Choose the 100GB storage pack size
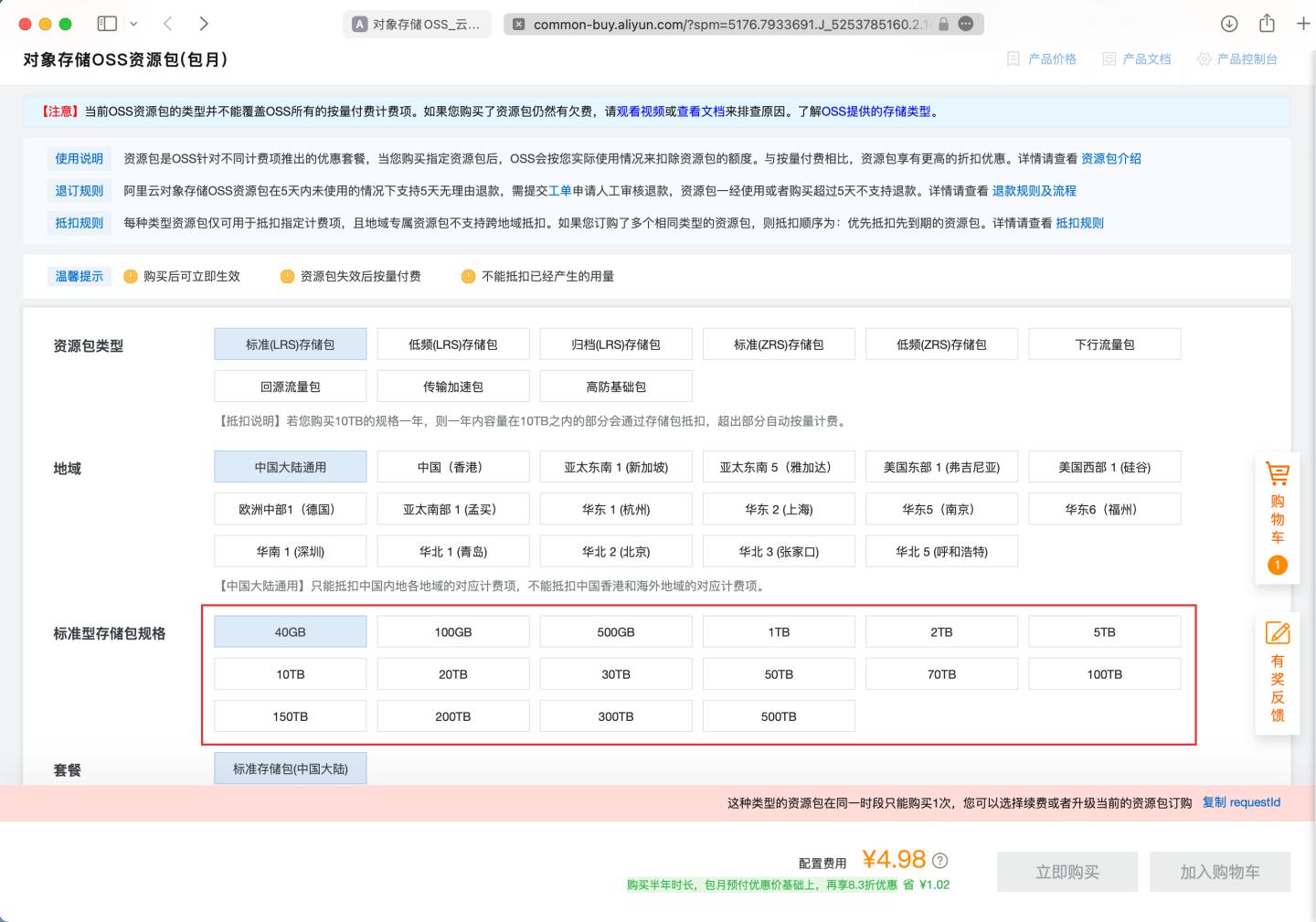Screen dimensions: 1316x922 tap(452, 631)
